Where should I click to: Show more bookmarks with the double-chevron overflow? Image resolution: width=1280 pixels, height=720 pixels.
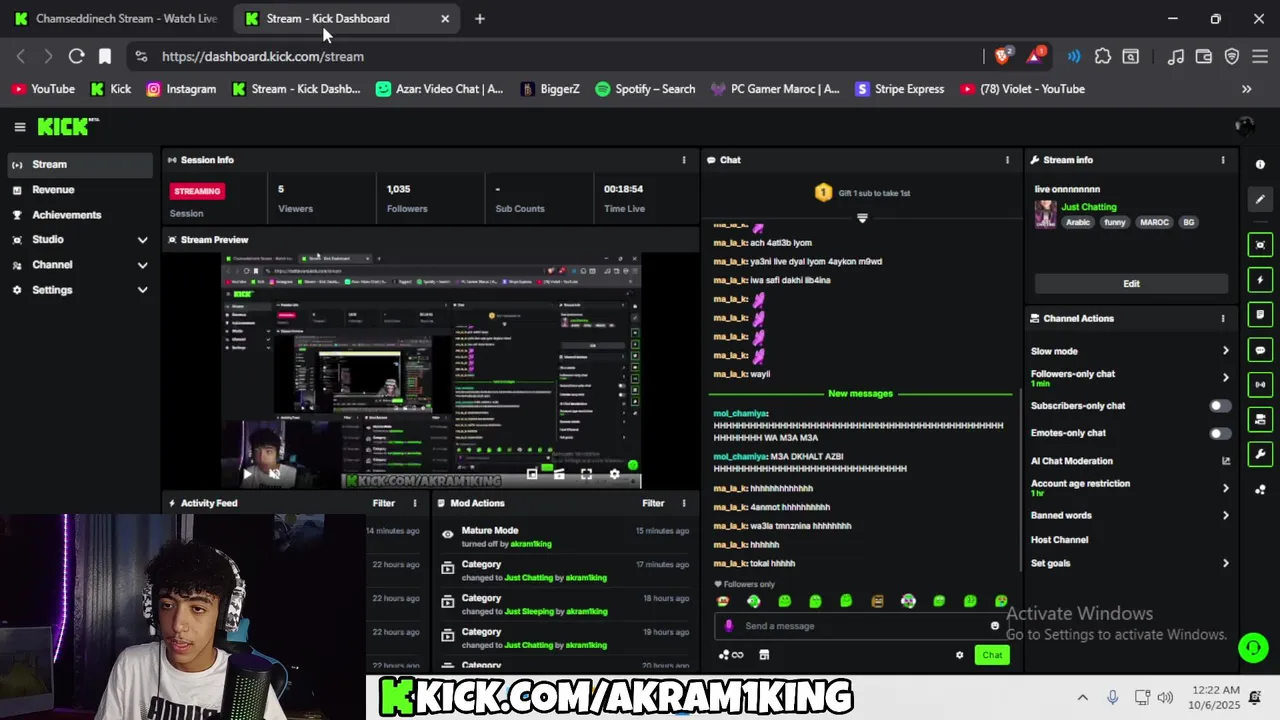coord(1246,89)
